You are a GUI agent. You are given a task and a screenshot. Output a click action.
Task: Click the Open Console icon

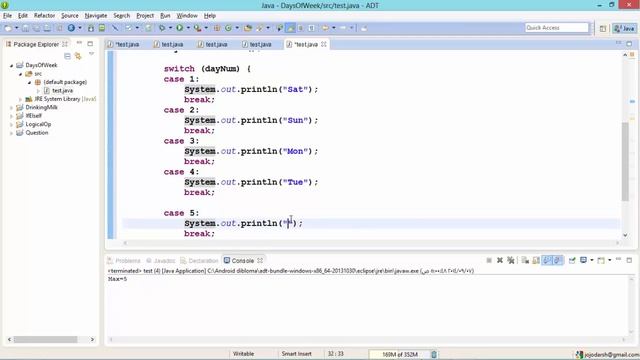601,260
